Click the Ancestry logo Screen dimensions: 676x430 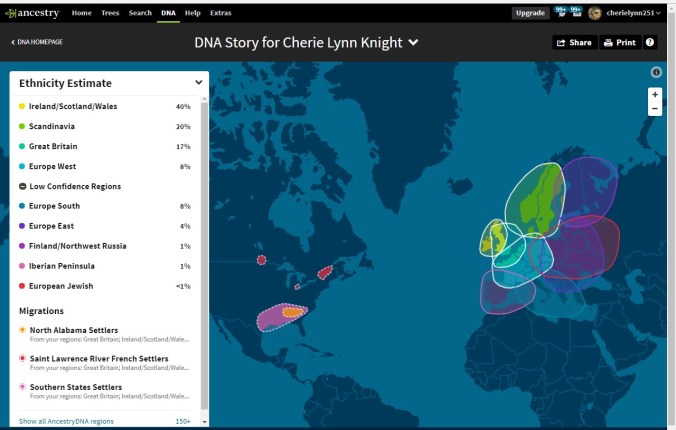tap(32, 13)
